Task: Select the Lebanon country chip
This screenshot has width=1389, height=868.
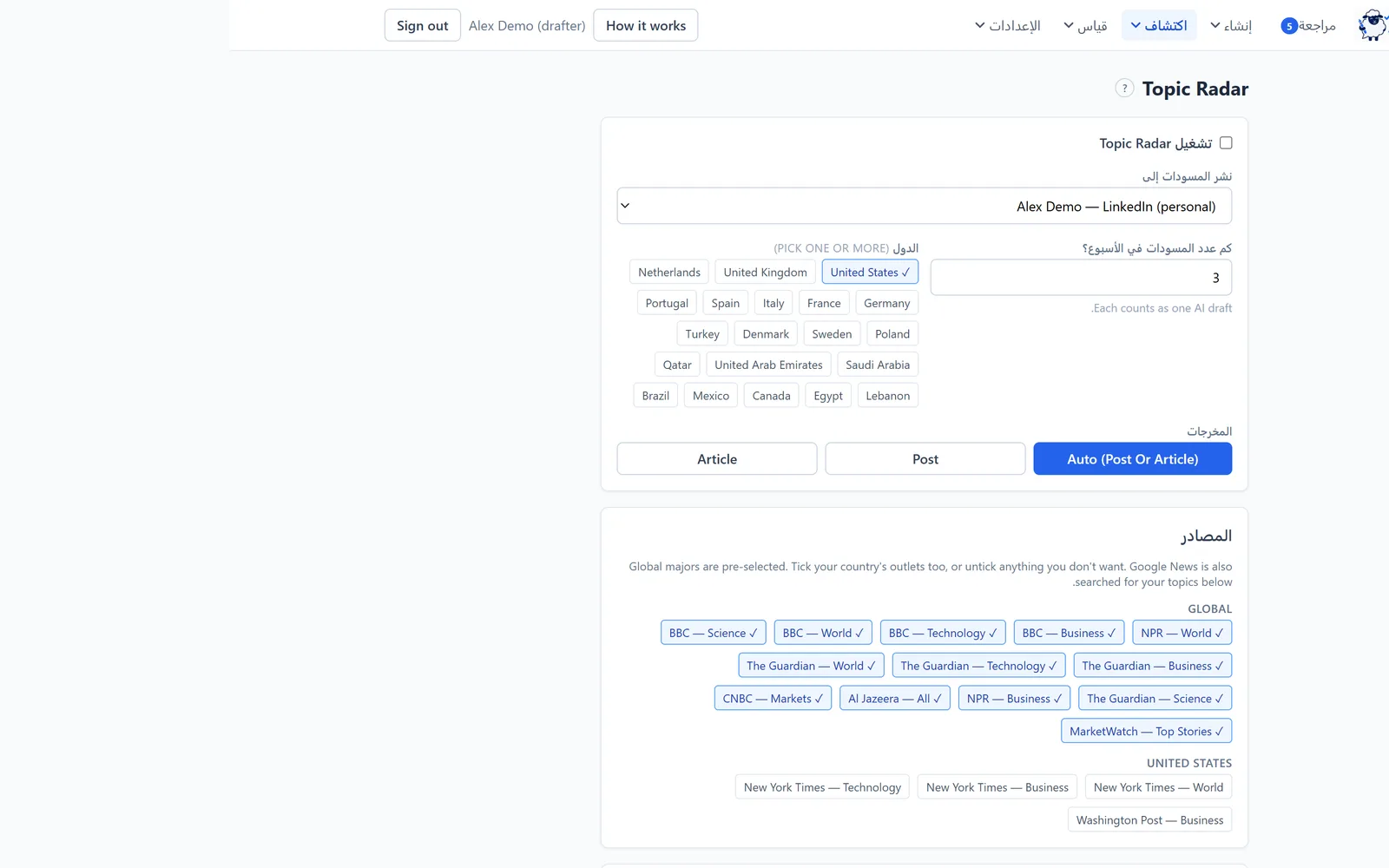Action: point(888,396)
